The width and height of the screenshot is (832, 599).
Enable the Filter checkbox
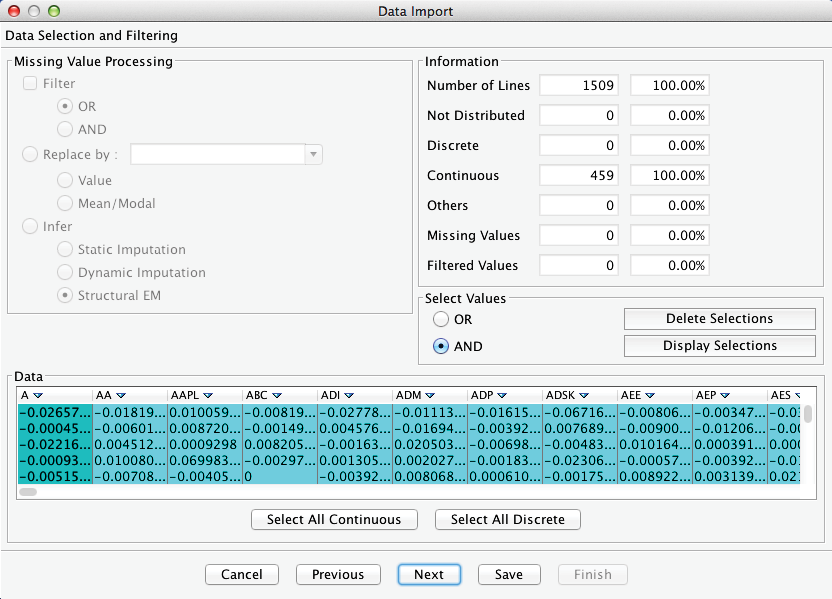30,84
